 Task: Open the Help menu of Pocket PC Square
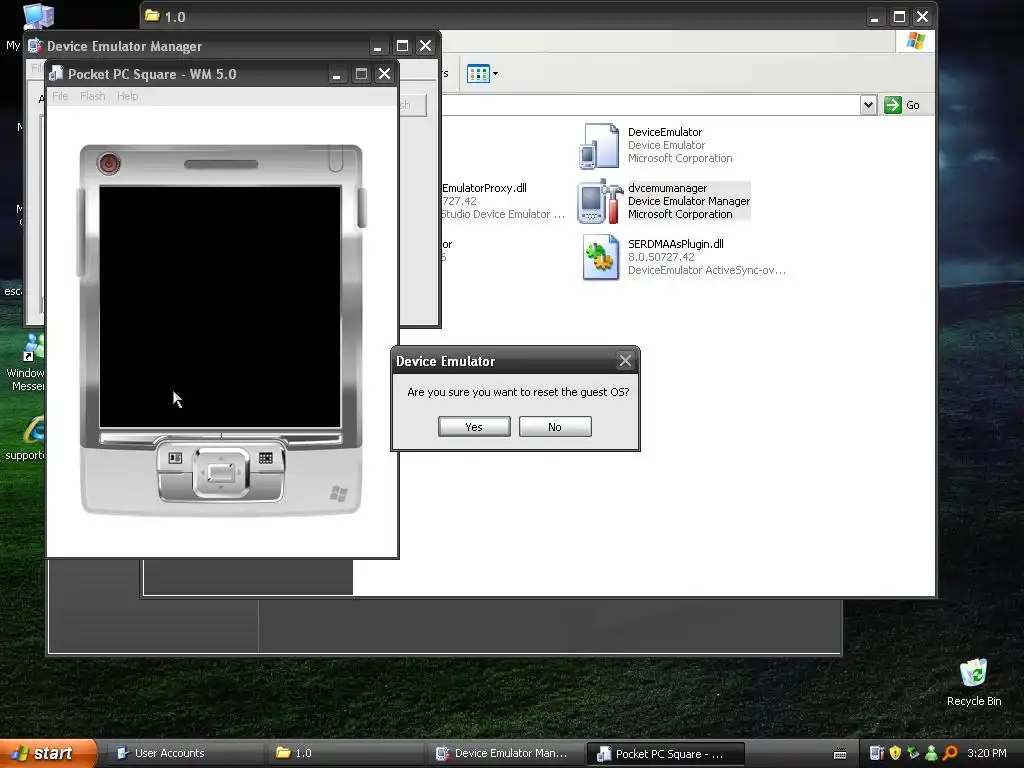click(x=127, y=96)
